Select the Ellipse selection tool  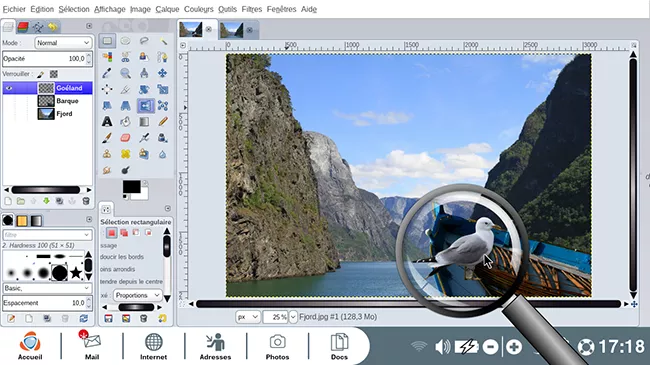[125, 41]
